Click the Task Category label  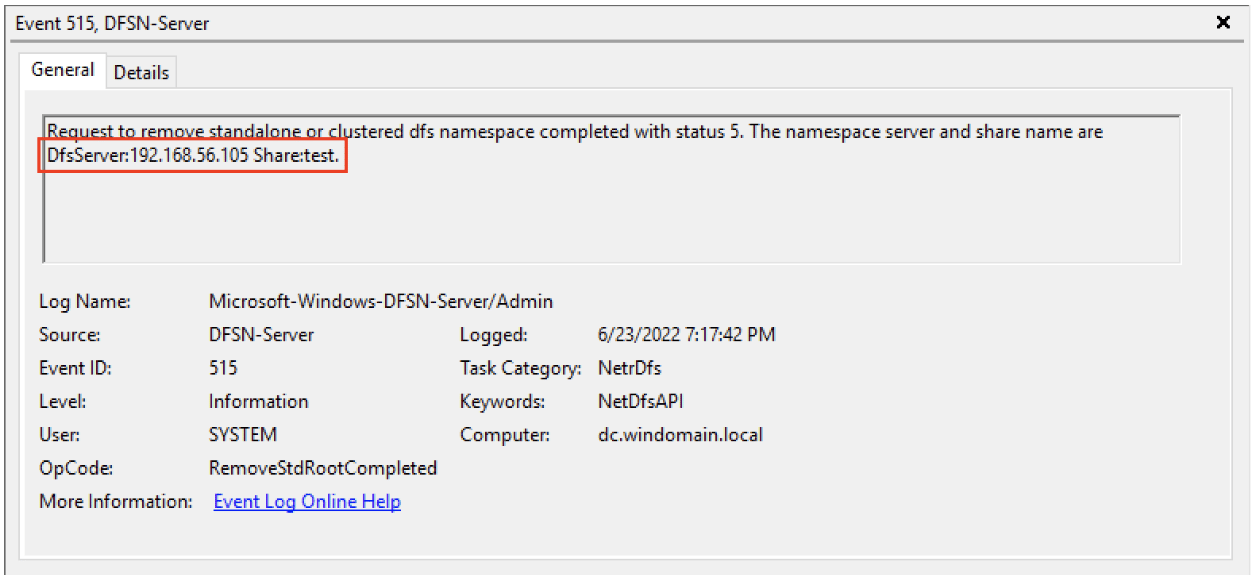click(x=520, y=368)
